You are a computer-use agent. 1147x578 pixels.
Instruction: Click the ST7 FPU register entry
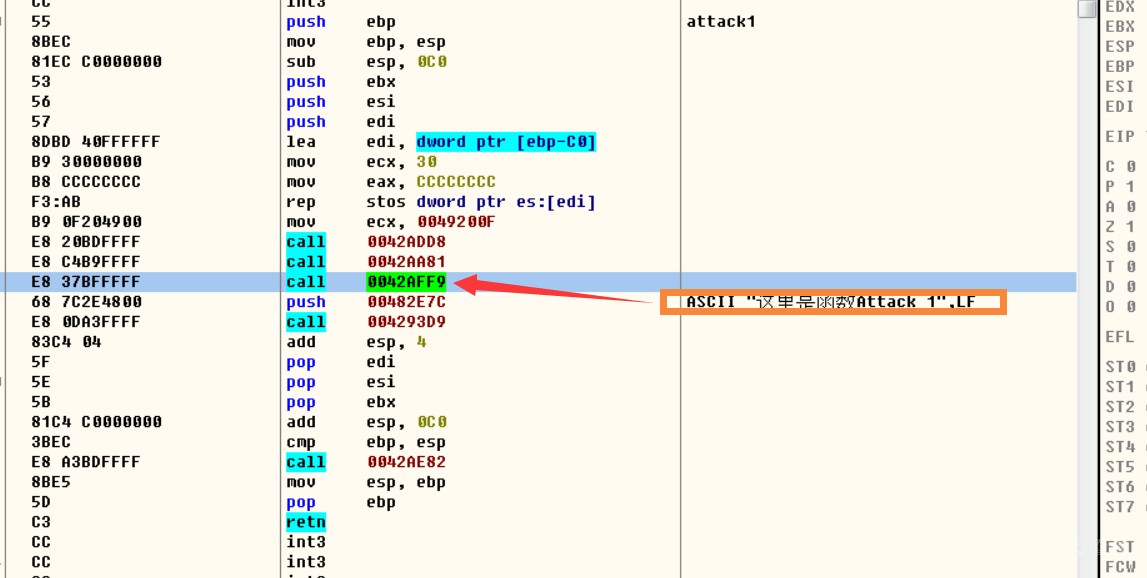tap(1120, 507)
